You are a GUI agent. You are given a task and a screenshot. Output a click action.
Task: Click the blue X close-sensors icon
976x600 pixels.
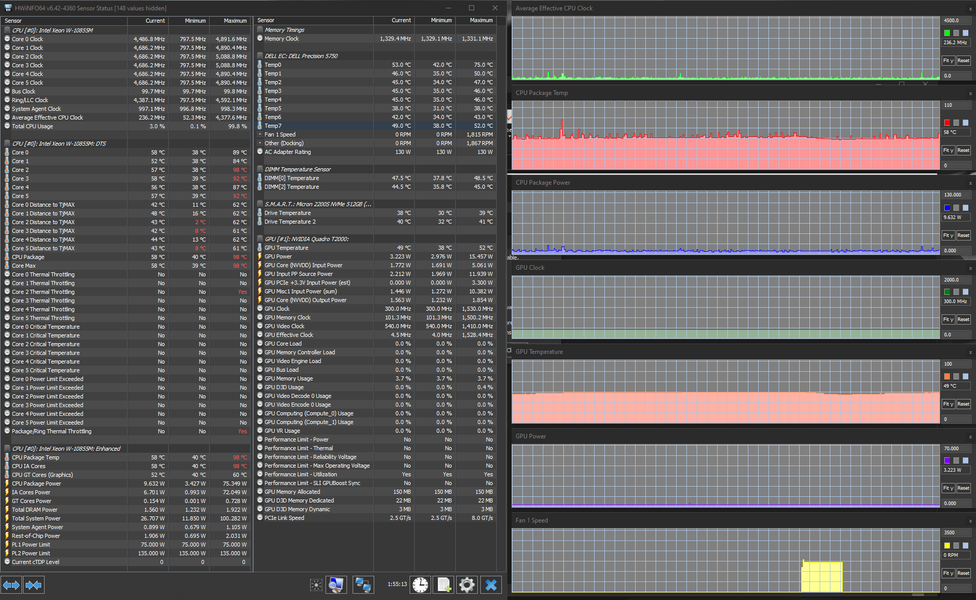point(491,585)
